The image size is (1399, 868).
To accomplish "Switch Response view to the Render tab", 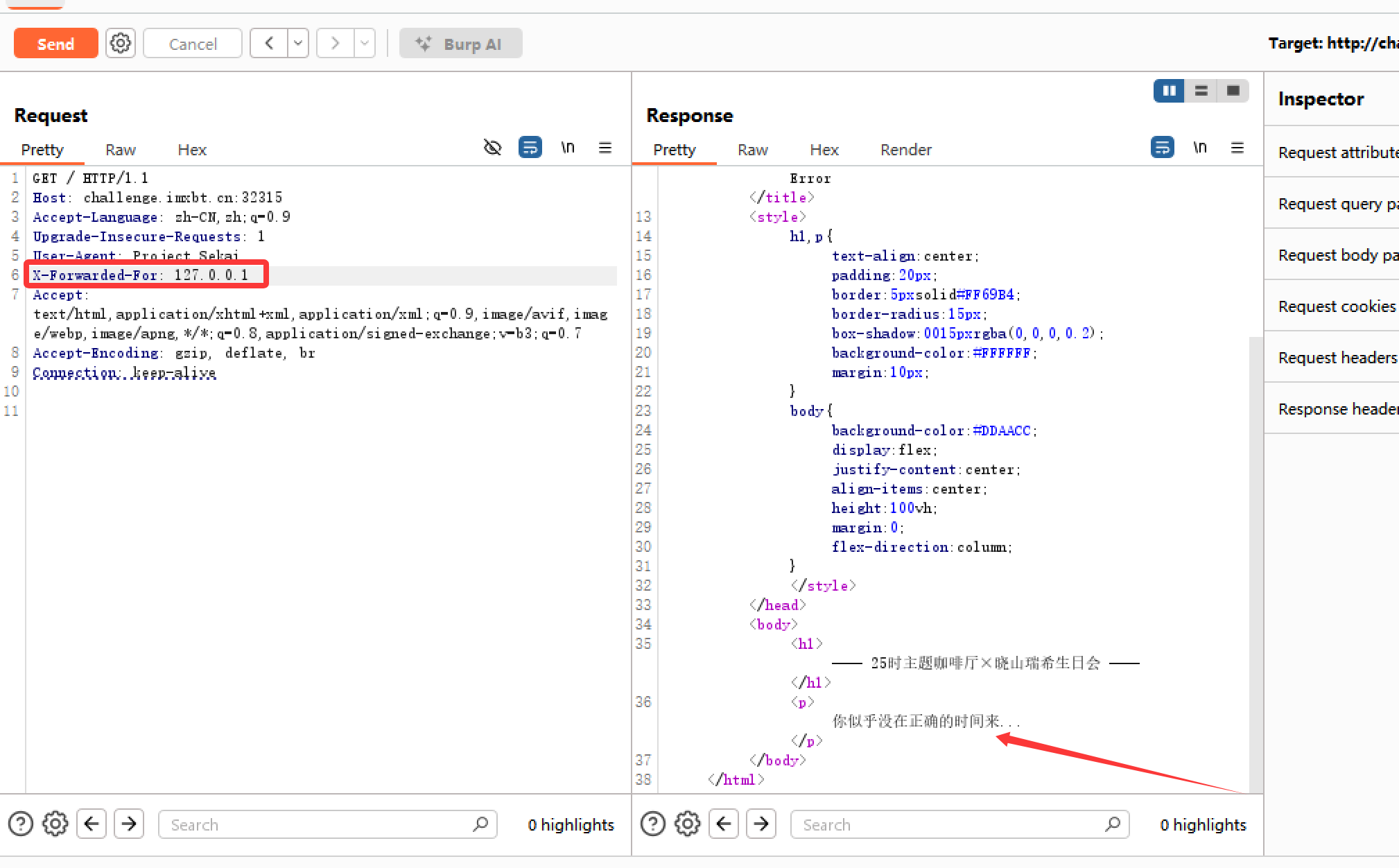I will click(x=905, y=150).
